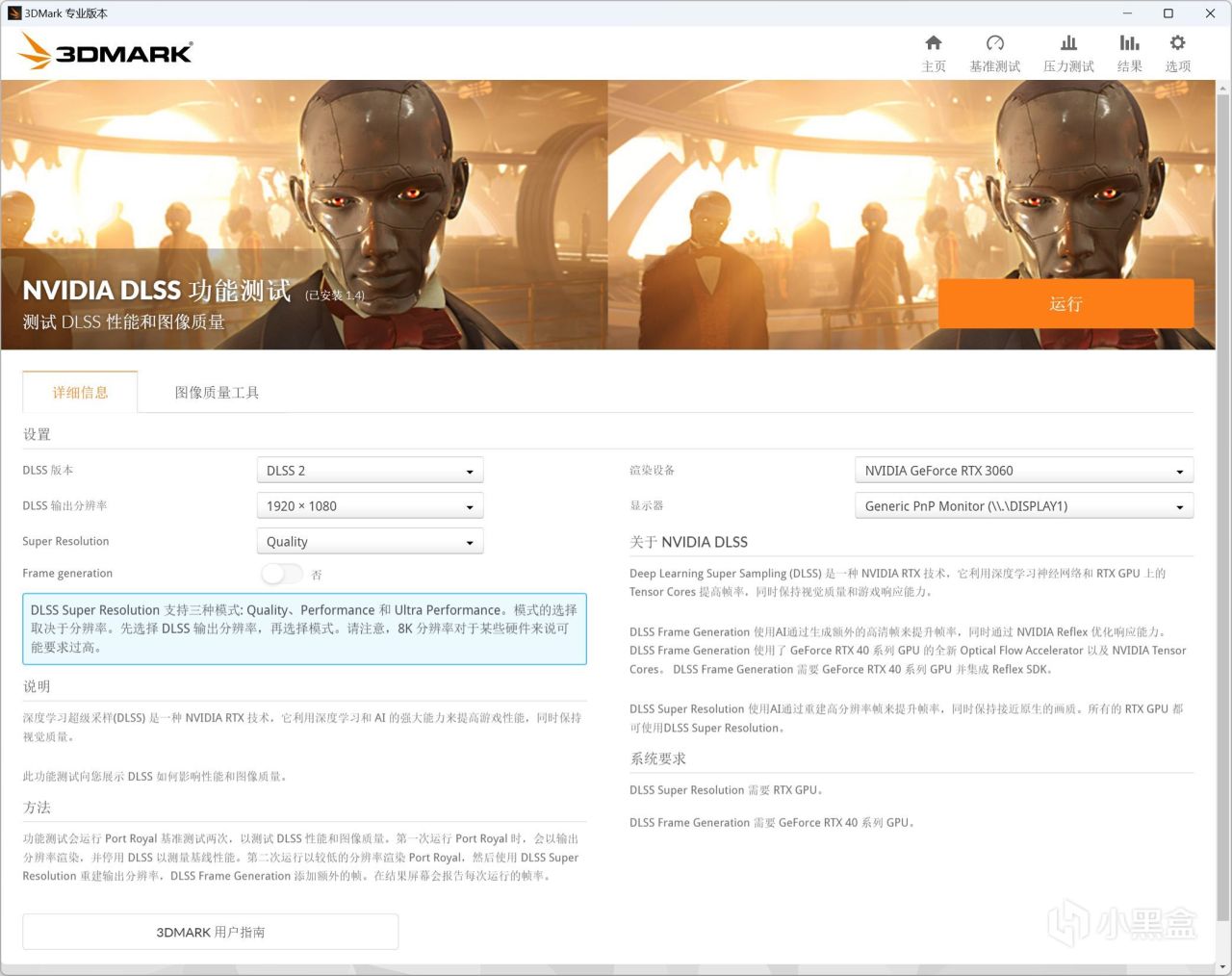This screenshot has width=1232, height=976.
Task: Click 'DLSS Frame Generation 需要 GeForce RTX 40' text
Action: pos(773,823)
